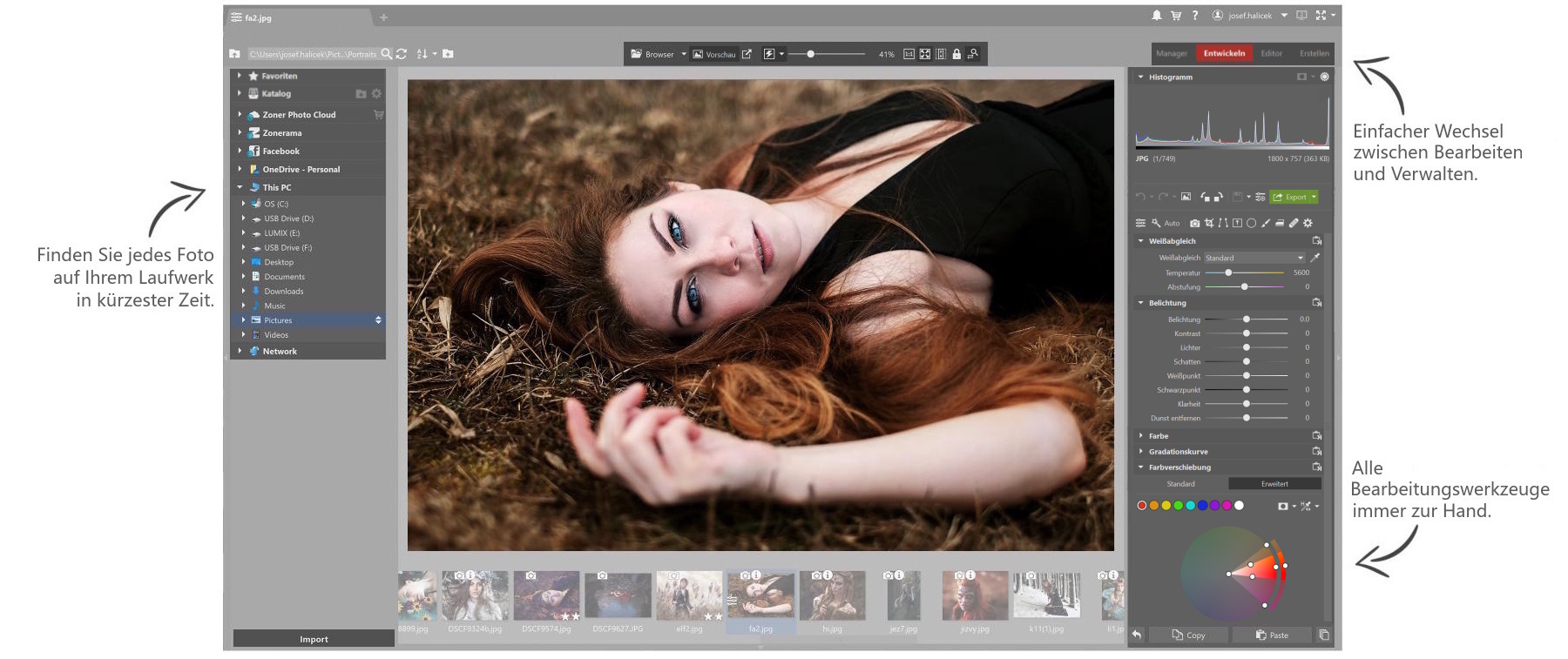
Task: Expand the Katalog tree node
Action: pyautogui.click(x=240, y=93)
